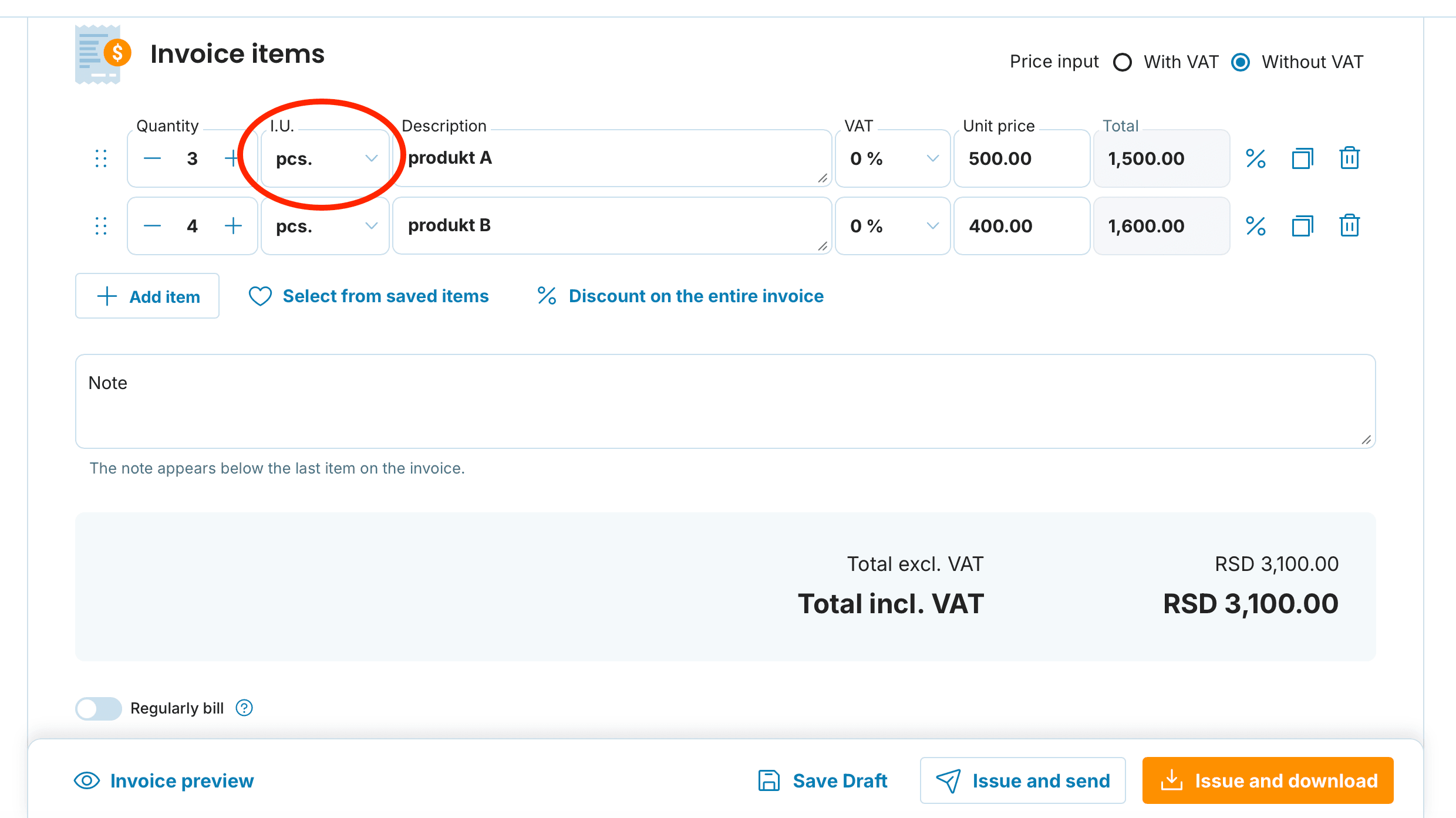Click total field showing 1,500.00
Viewport: 1456px width, 818px height.
1161,158
